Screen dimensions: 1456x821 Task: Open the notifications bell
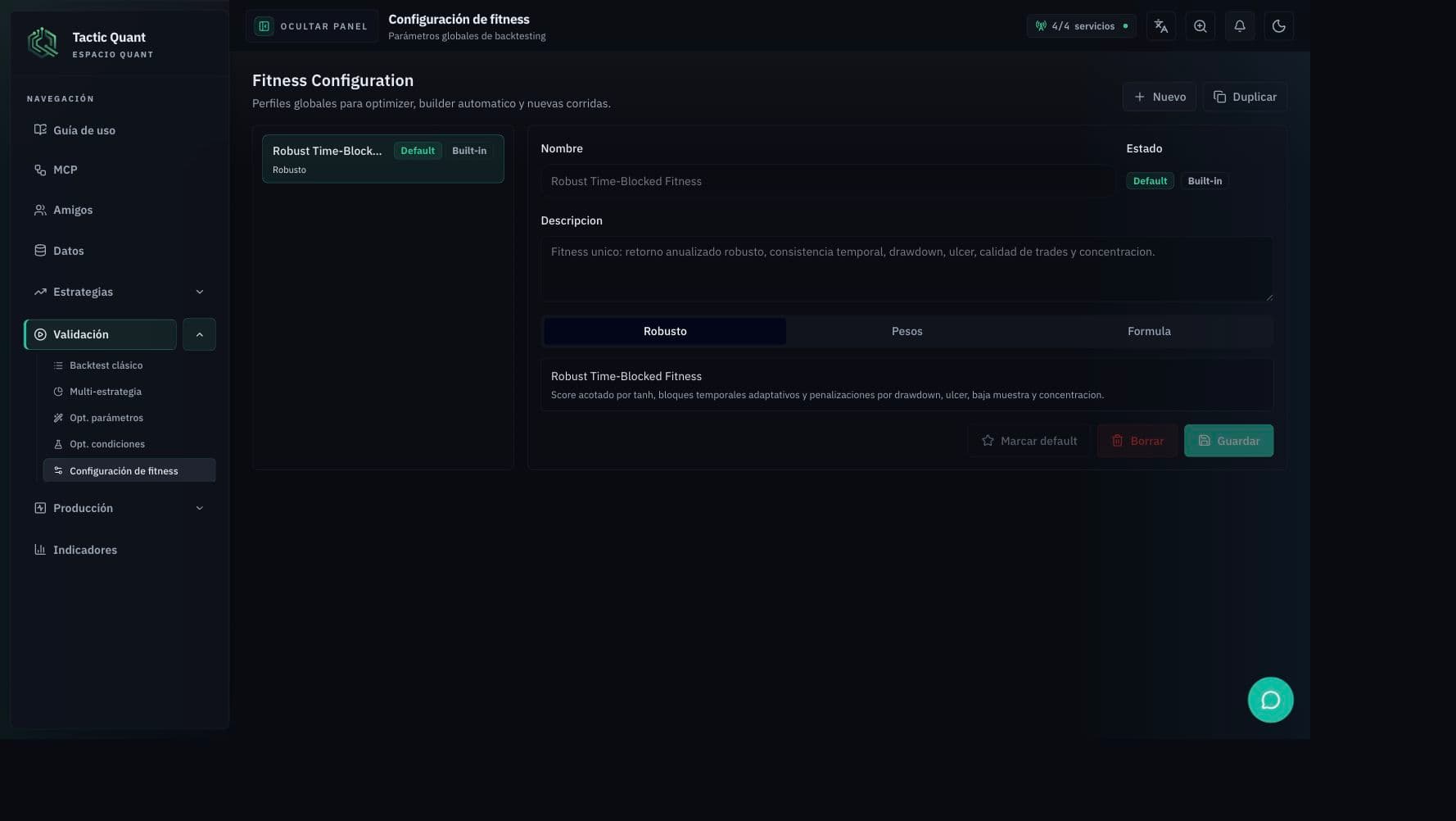click(1239, 26)
